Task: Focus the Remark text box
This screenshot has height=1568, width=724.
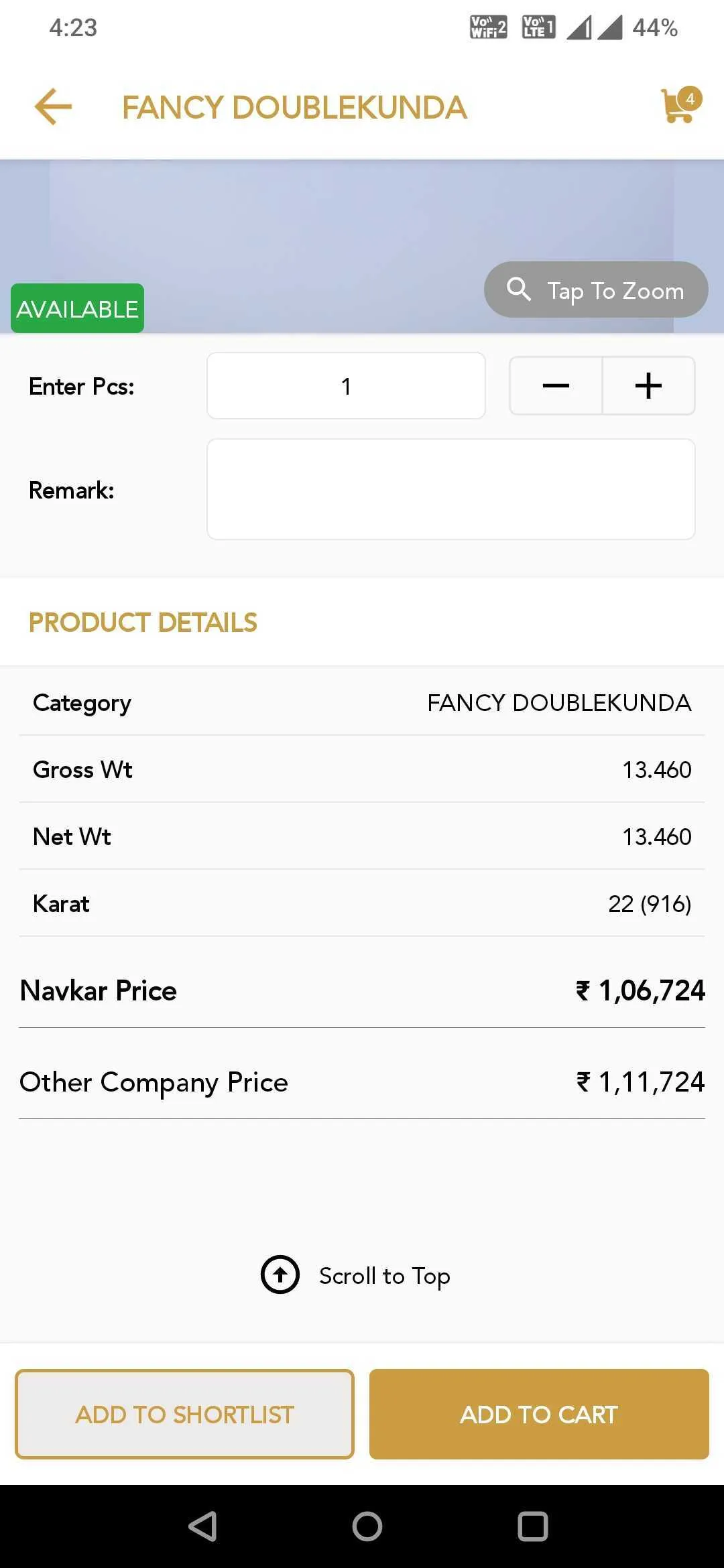Action: tap(451, 489)
